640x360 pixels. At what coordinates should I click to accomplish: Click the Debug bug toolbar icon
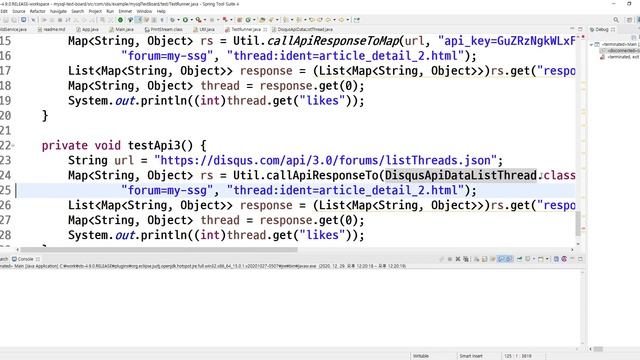click(x=172, y=20)
